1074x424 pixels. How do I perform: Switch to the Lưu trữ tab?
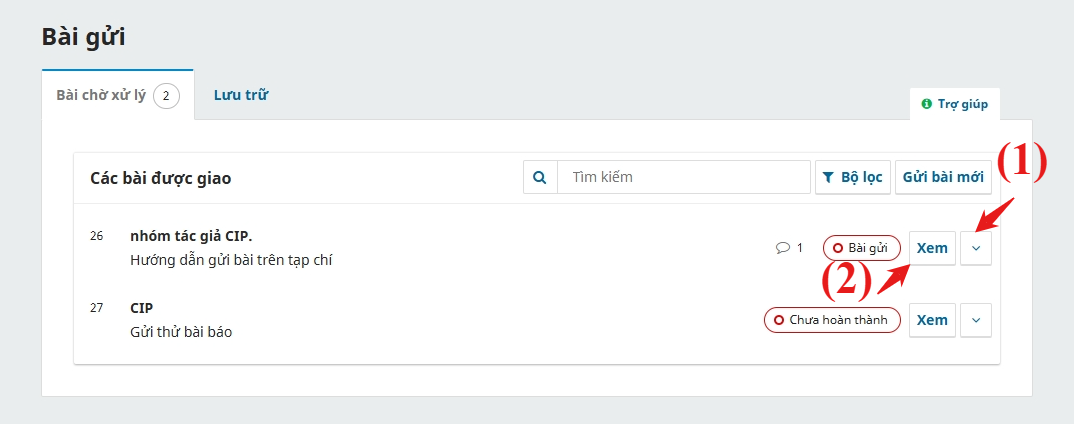pos(240,95)
